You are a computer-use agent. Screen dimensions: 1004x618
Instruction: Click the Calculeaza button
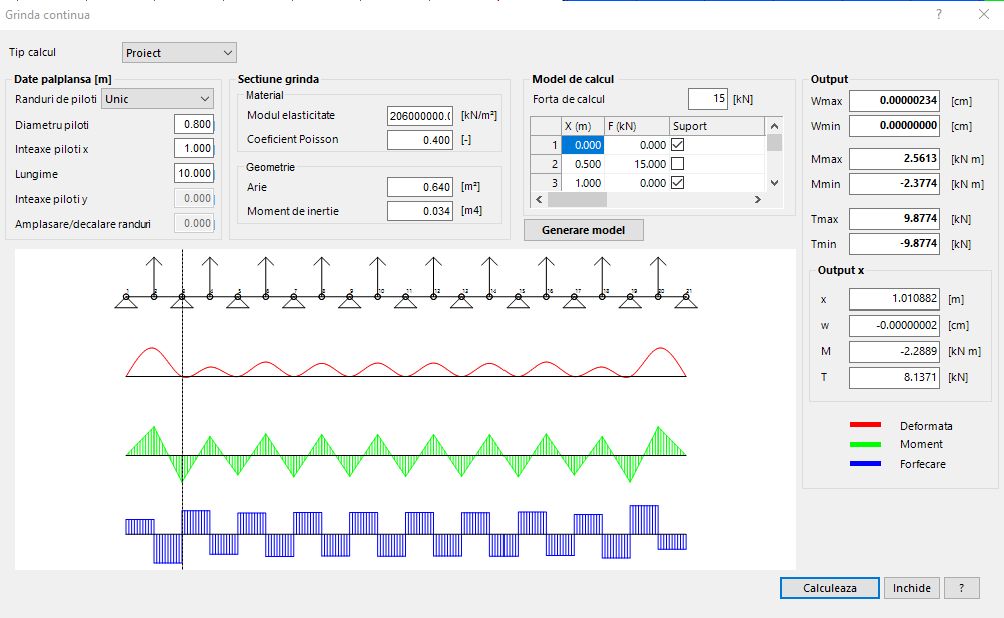[x=830, y=588]
